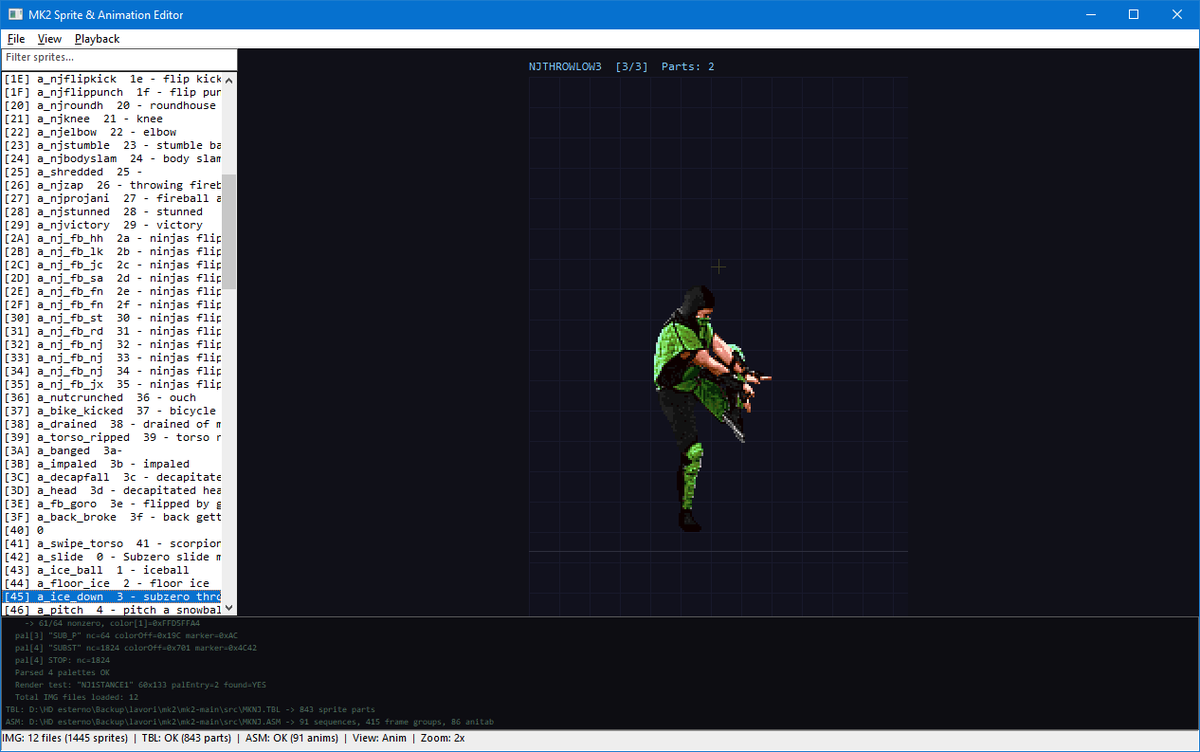The width and height of the screenshot is (1200, 752).
Task: Select the [3F] a_back_broke row
Action: pos(111,517)
